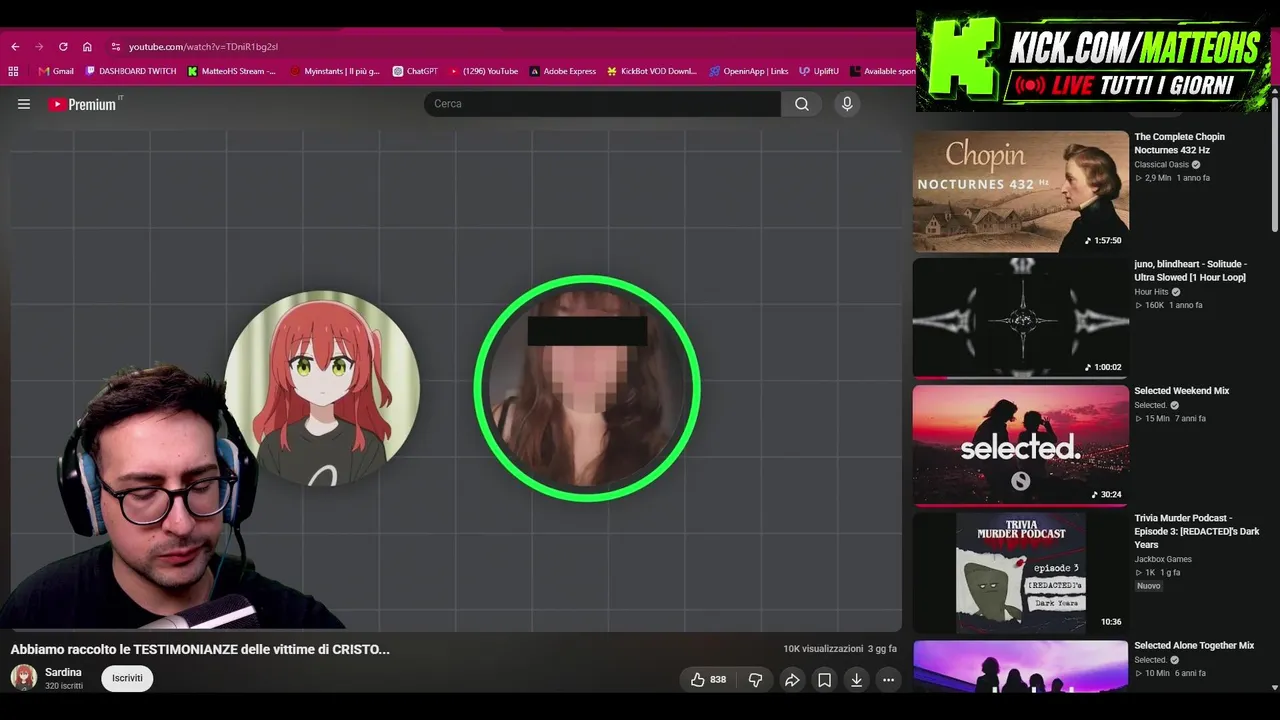Viewport: 1280px width, 720px height.
Task: Open the YouTube hamburger guide menu
Action: click(24, 104)
